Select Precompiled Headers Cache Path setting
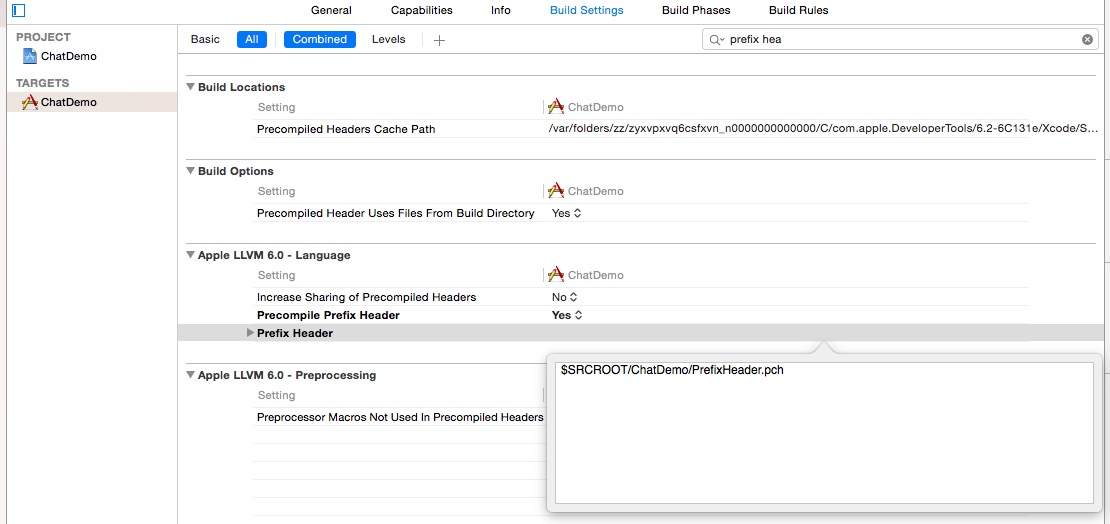Viewport: 1110px width, 524px height. coord(346,129)
